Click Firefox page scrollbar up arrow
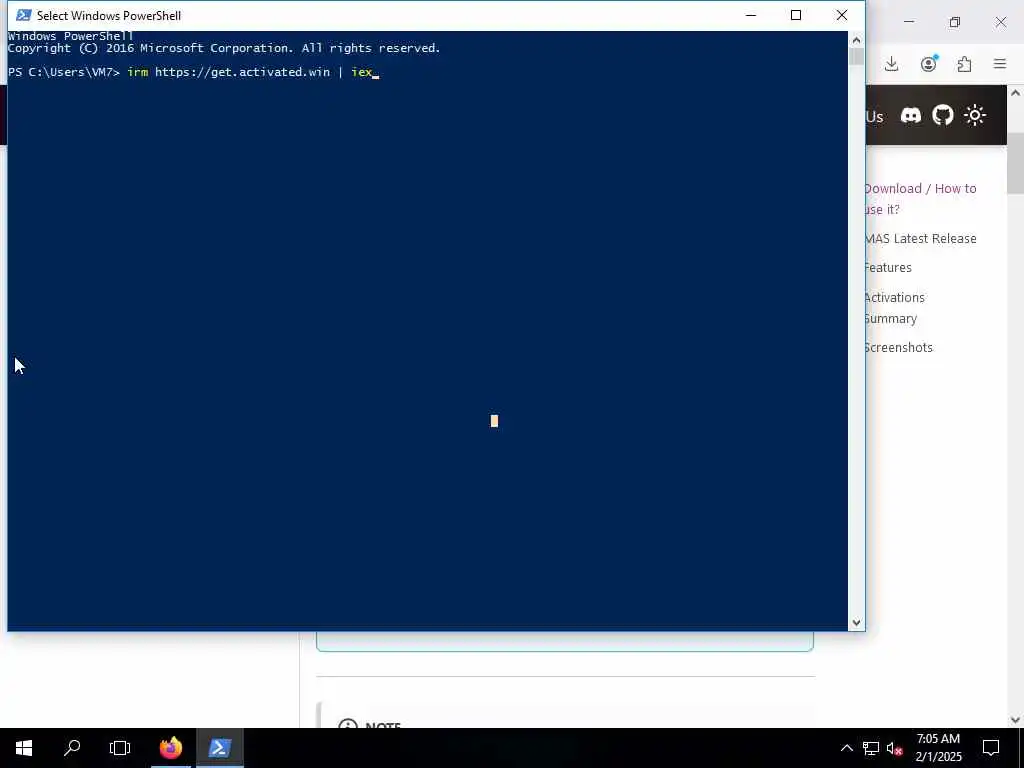The width and height of the screenshot is (1024, 768). coord(1016,93)
